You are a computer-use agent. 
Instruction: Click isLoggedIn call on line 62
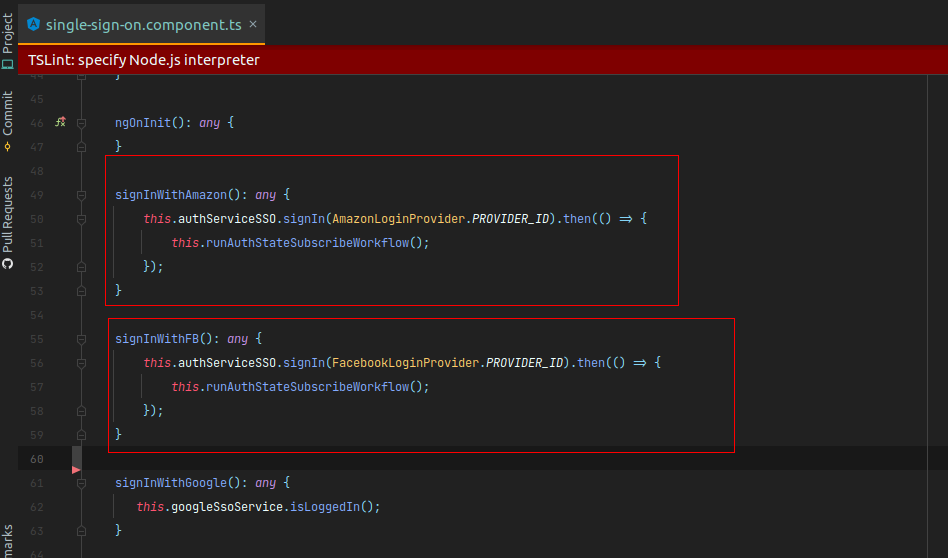pos(325,507)
